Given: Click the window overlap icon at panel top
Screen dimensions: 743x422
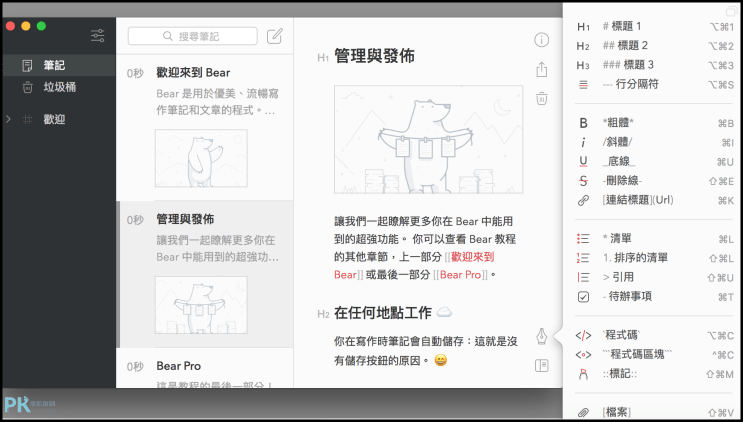Looking at the screenshot, I should click(x=730, y=10).
